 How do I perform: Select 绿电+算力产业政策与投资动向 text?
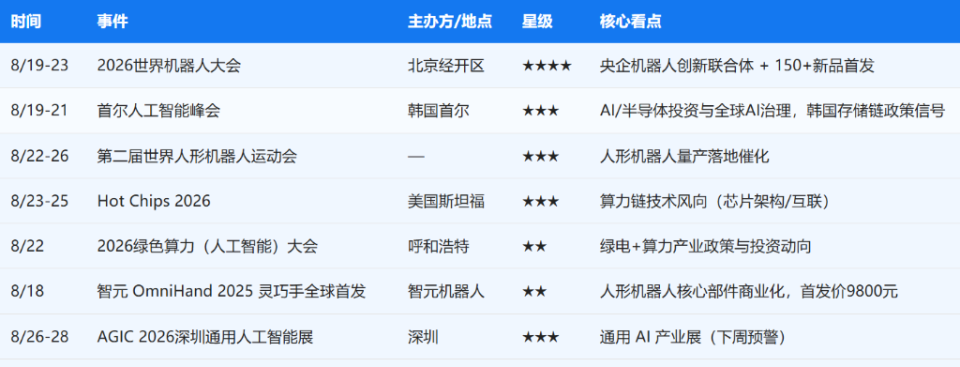705,247
